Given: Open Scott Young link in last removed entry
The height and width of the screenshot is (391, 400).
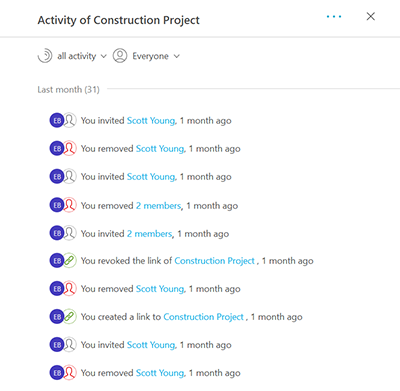Looking at the screenshot, I should point(160,373).
